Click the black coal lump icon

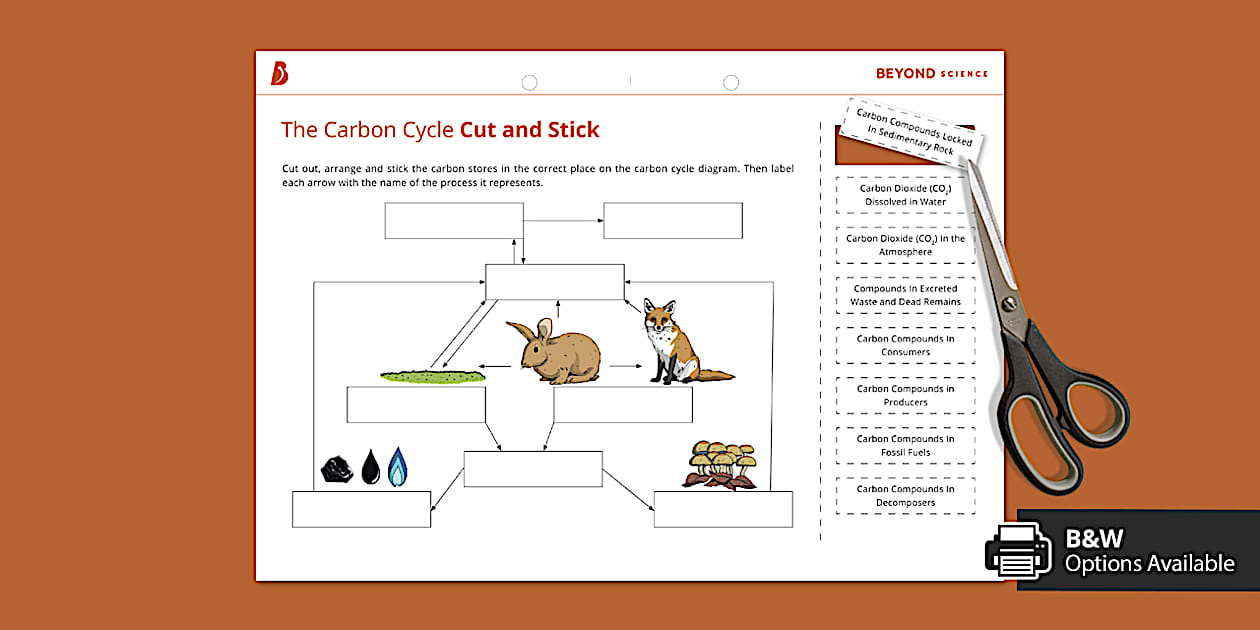click(336, 468)
